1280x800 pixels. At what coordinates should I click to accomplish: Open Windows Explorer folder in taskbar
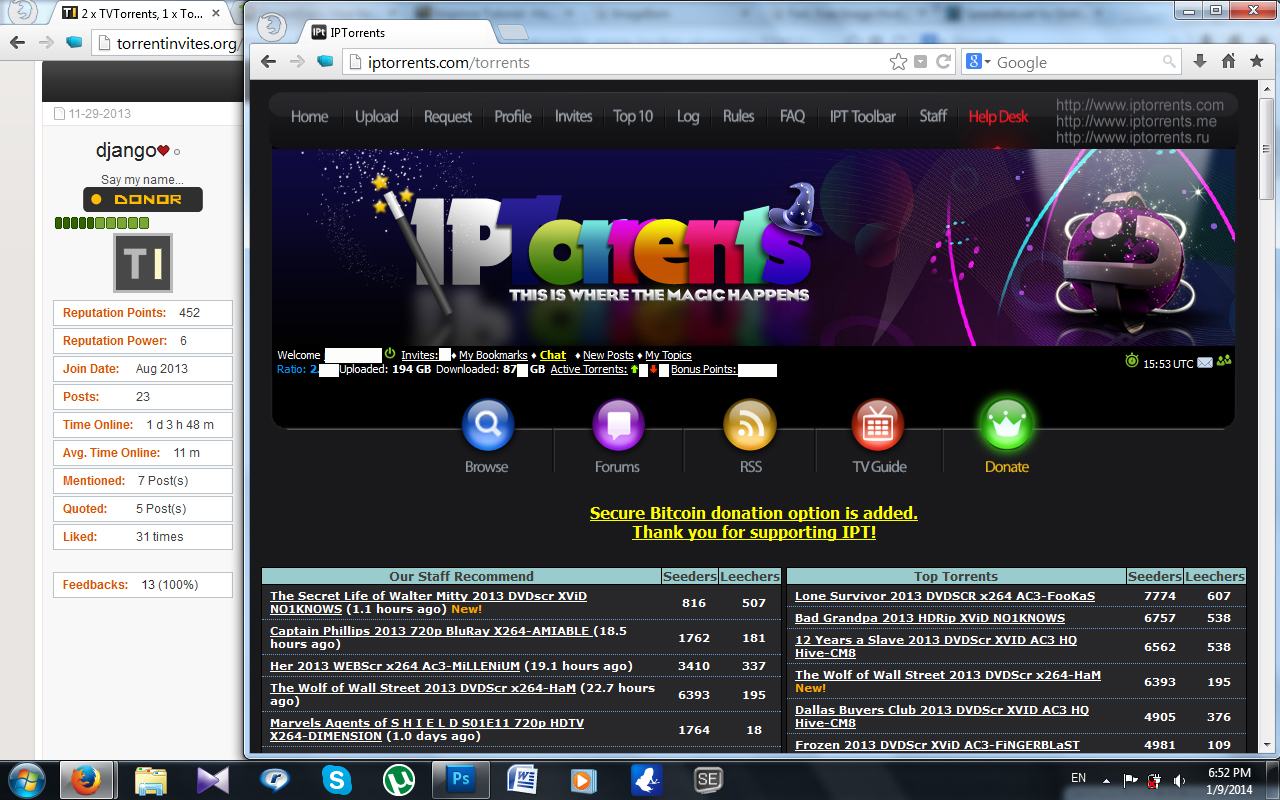[x=150, y=779]
